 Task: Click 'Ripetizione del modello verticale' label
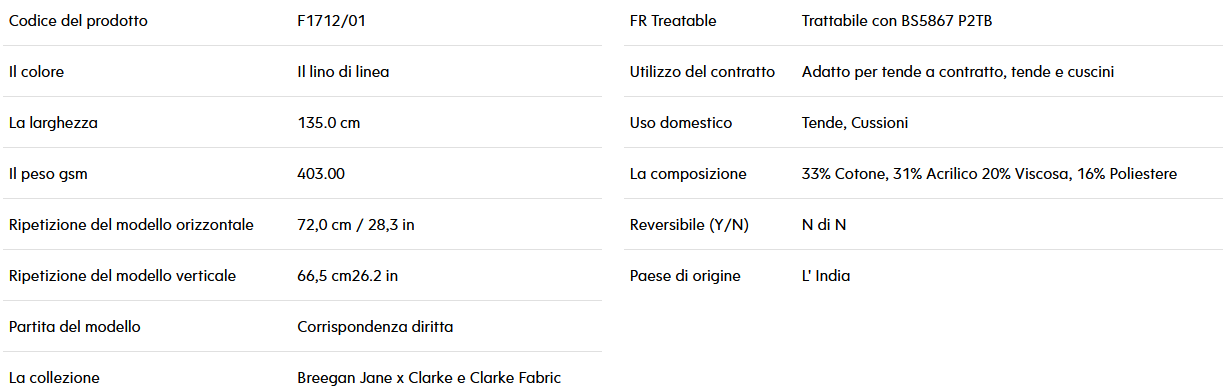pyautogui.click(x=122, y=276)
